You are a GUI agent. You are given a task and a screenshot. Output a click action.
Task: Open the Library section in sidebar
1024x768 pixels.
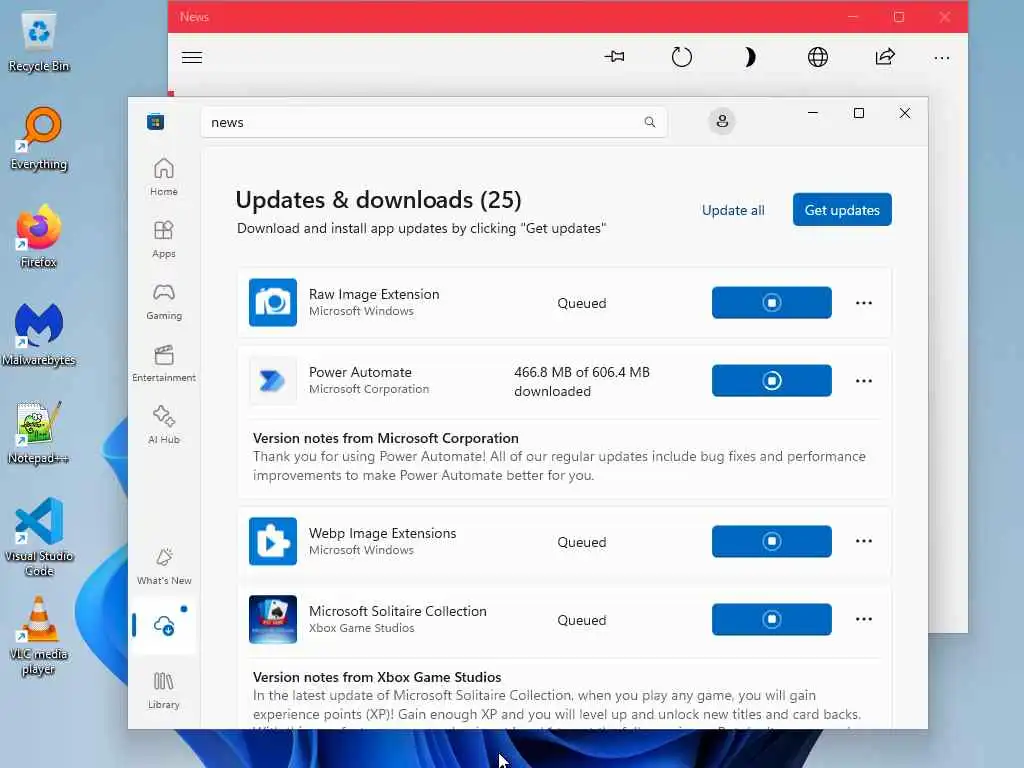pyautogui.click(x=163, y=690)
